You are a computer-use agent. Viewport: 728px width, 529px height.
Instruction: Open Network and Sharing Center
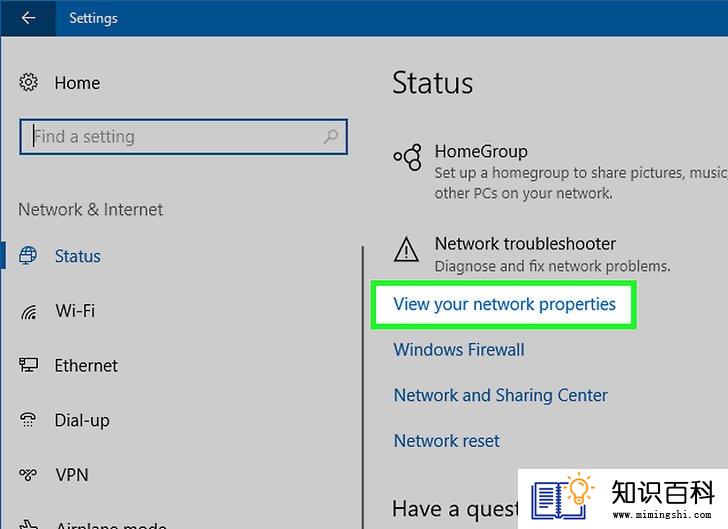pyautogui.click(x=500, y=395)
